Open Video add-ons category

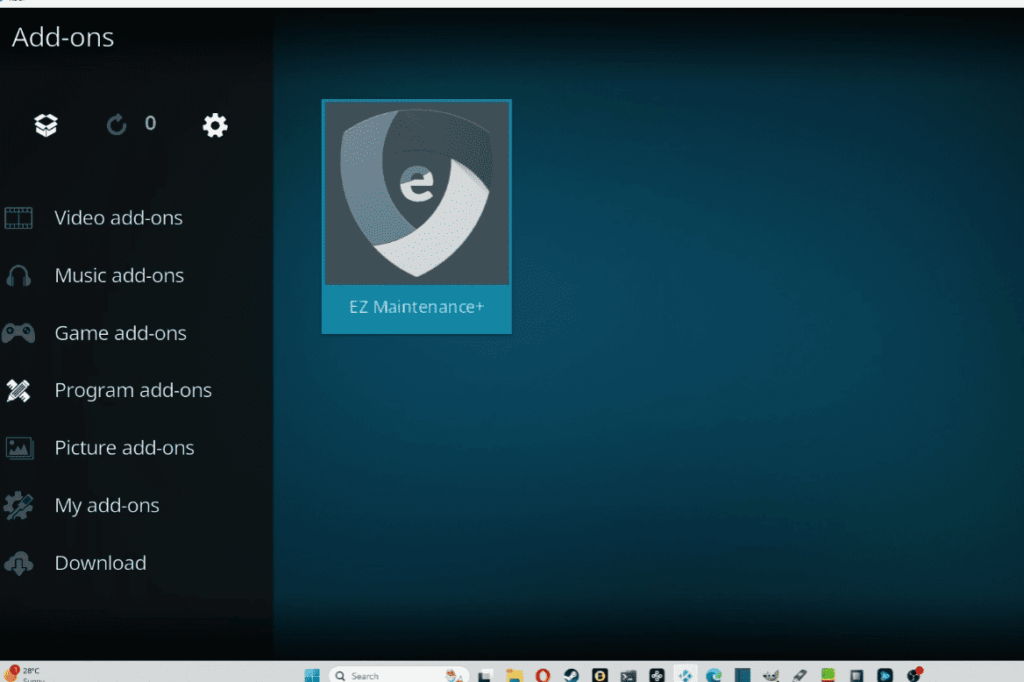pyautogui.click(x=118, y=218)
